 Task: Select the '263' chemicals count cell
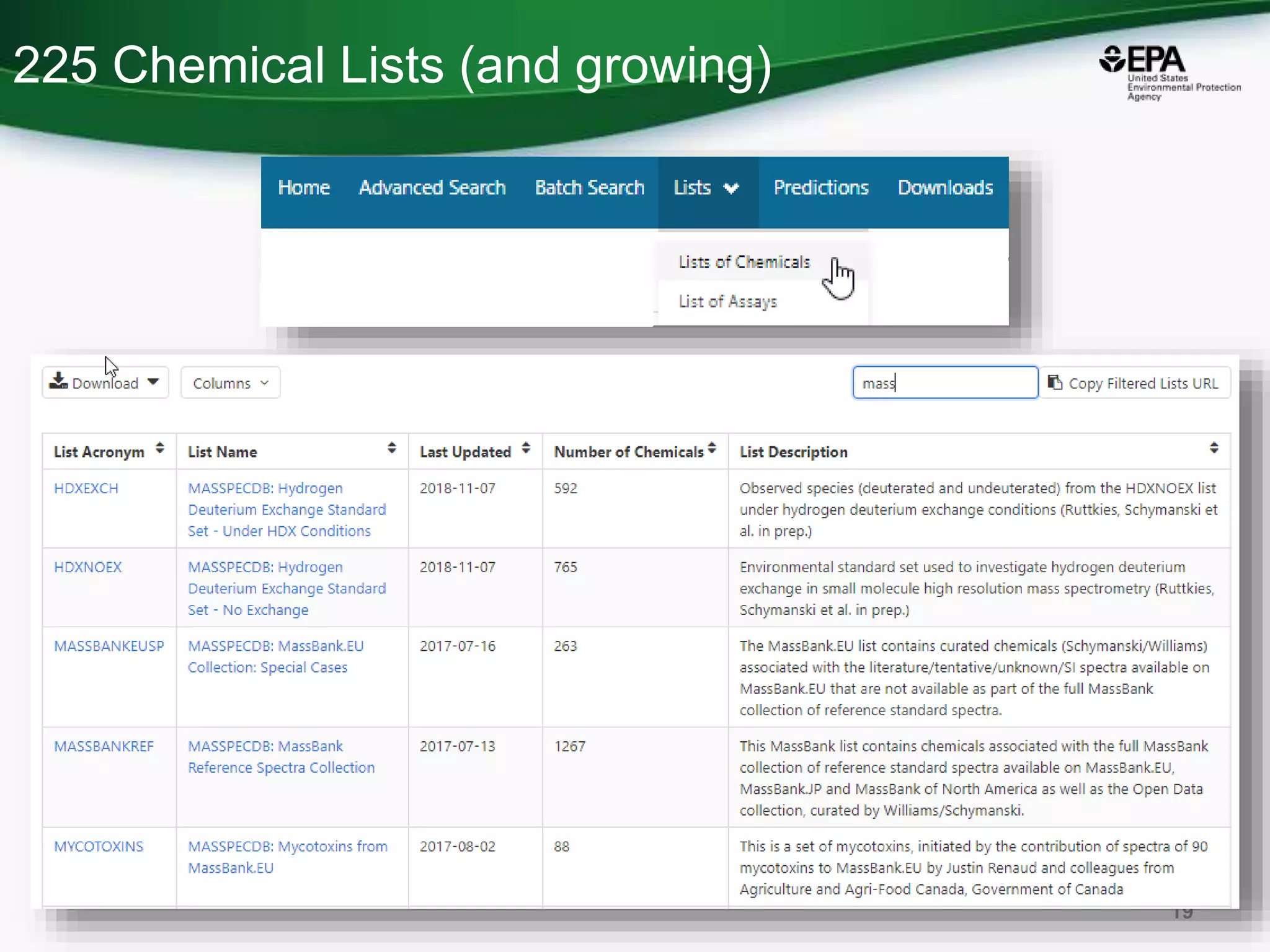point(566,646)
